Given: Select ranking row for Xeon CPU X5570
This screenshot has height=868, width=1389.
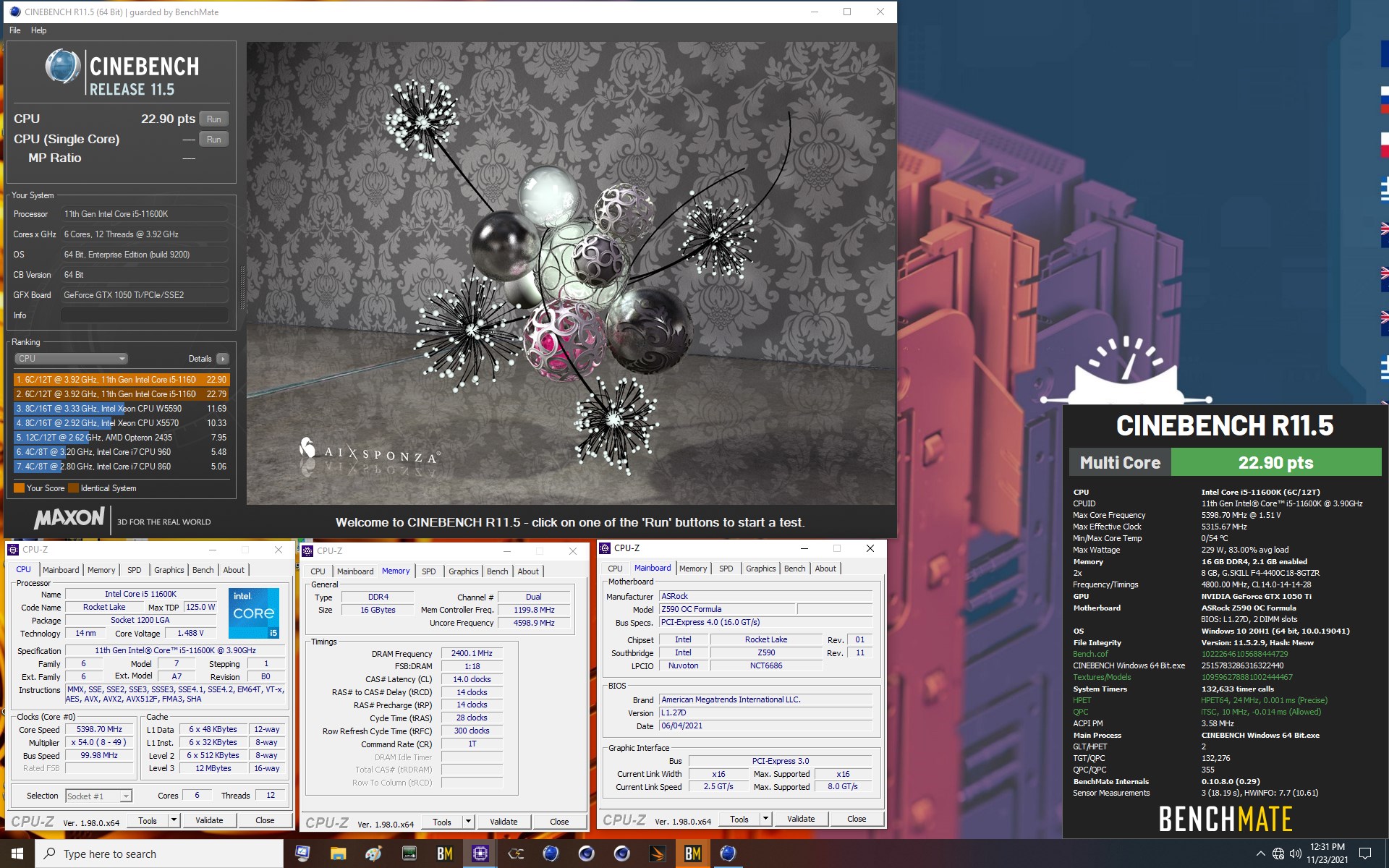Looking at the screenshot, I should pyautogui.click(x=122, y=422).
